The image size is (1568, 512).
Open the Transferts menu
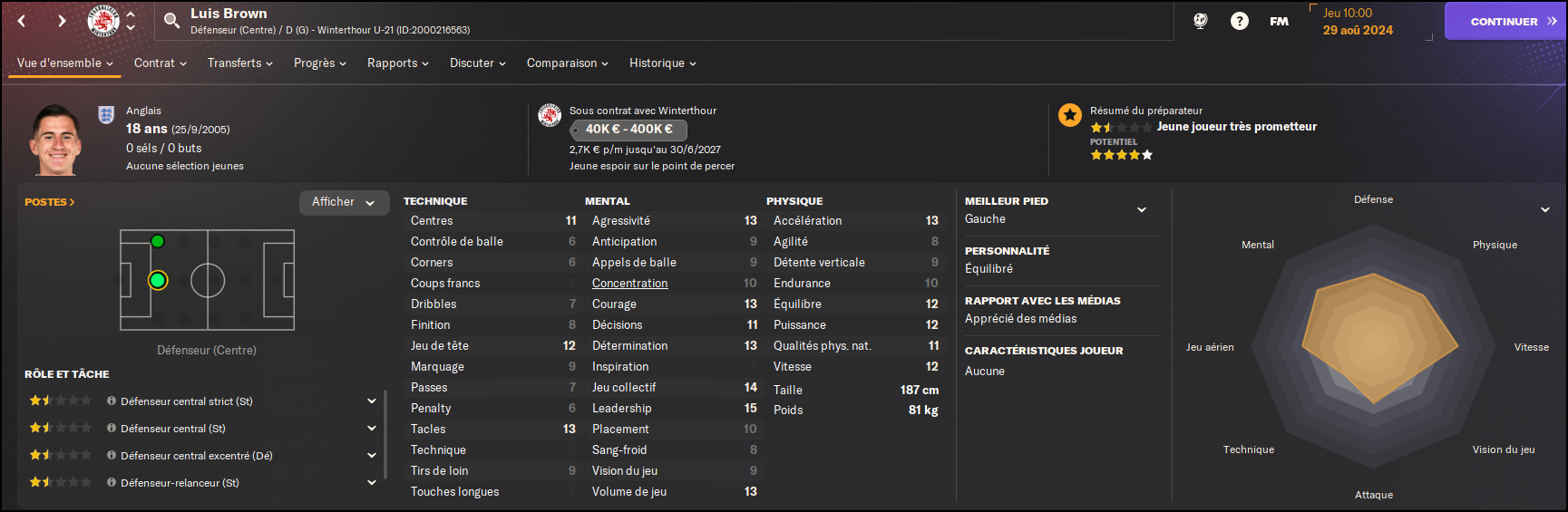click(x=240, y=63)
